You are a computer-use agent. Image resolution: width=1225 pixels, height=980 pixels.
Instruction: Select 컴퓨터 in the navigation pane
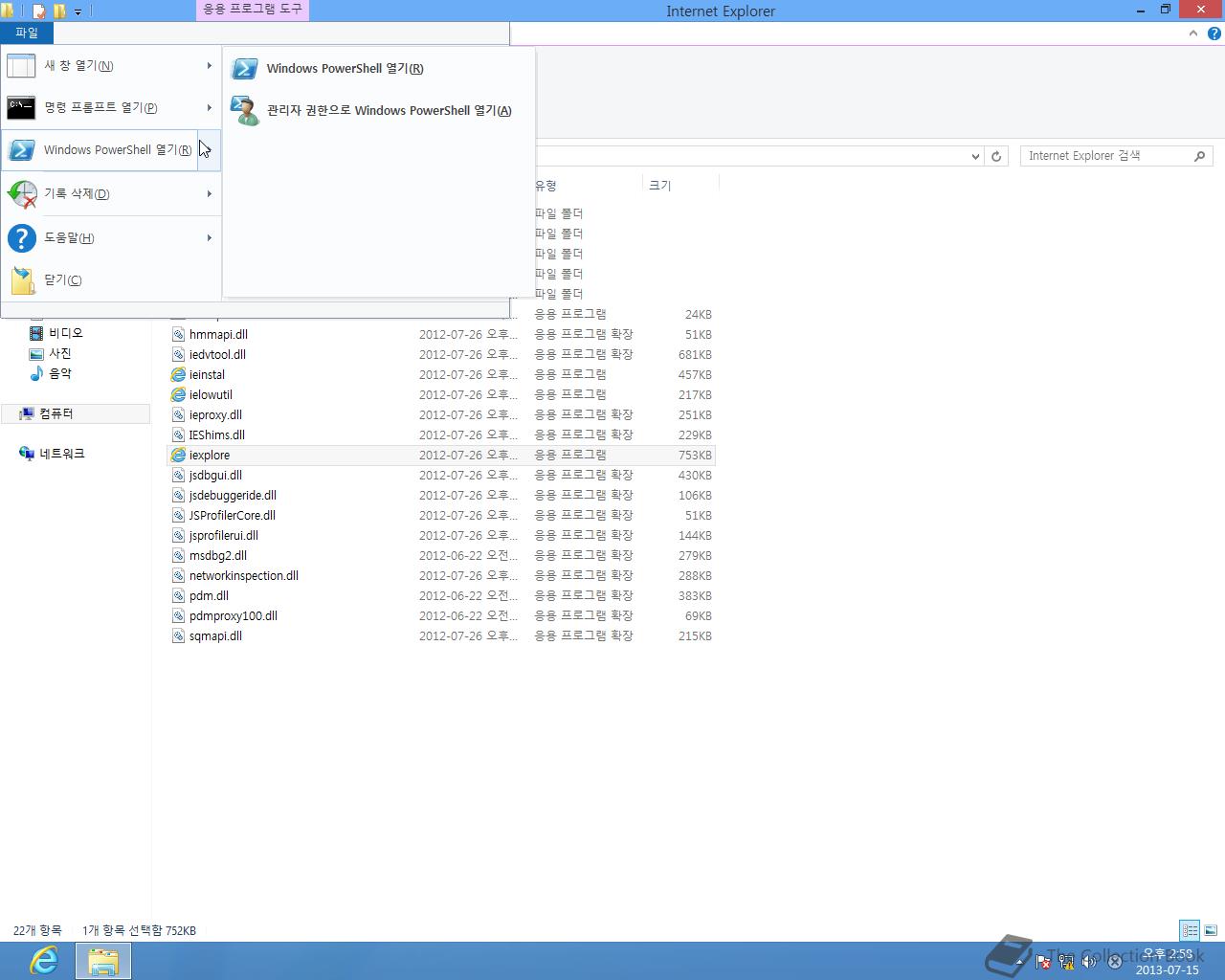coord(56,413)
